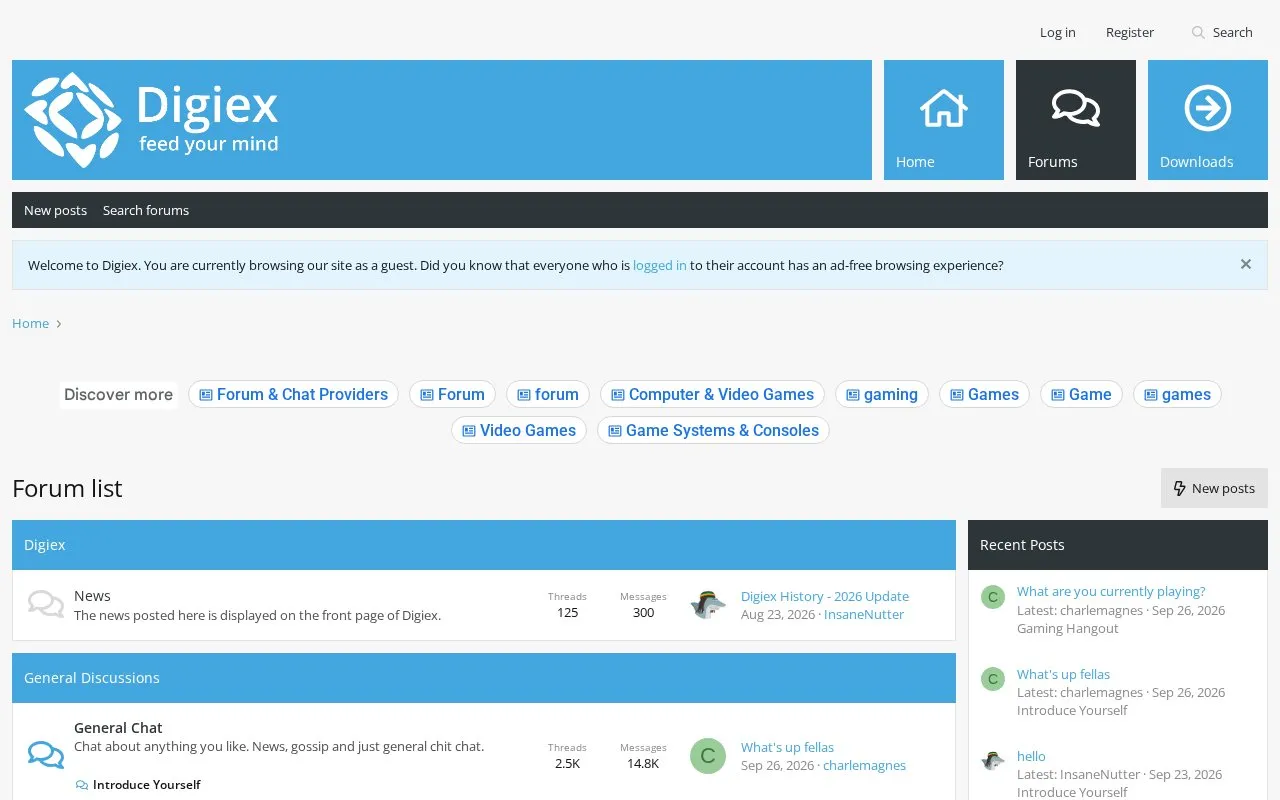1280x800 pixels.
Task: Open the Forums tile with chat bubbles
Action: [1075, 120]
